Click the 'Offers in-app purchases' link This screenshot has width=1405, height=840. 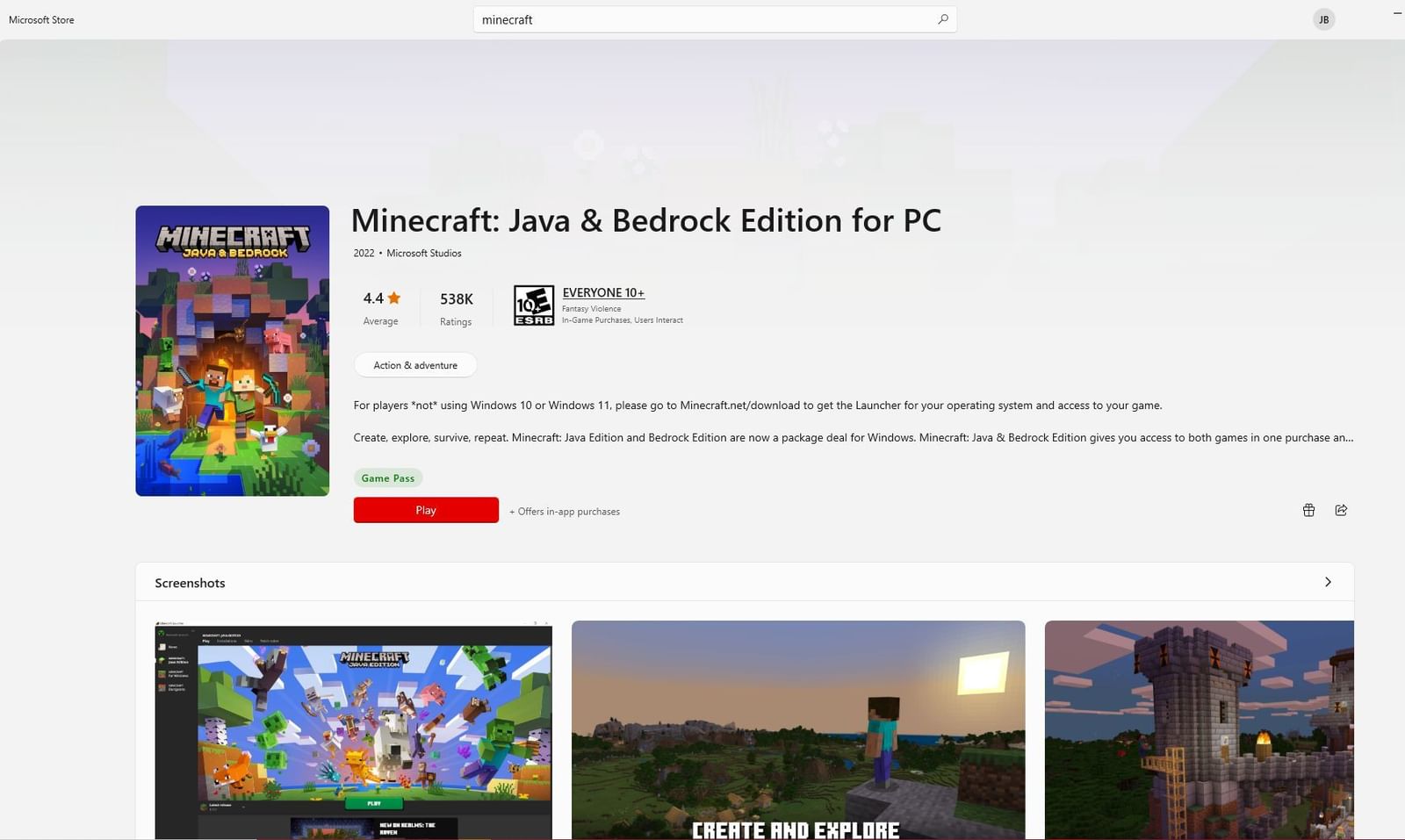click(x=565, y=511)
